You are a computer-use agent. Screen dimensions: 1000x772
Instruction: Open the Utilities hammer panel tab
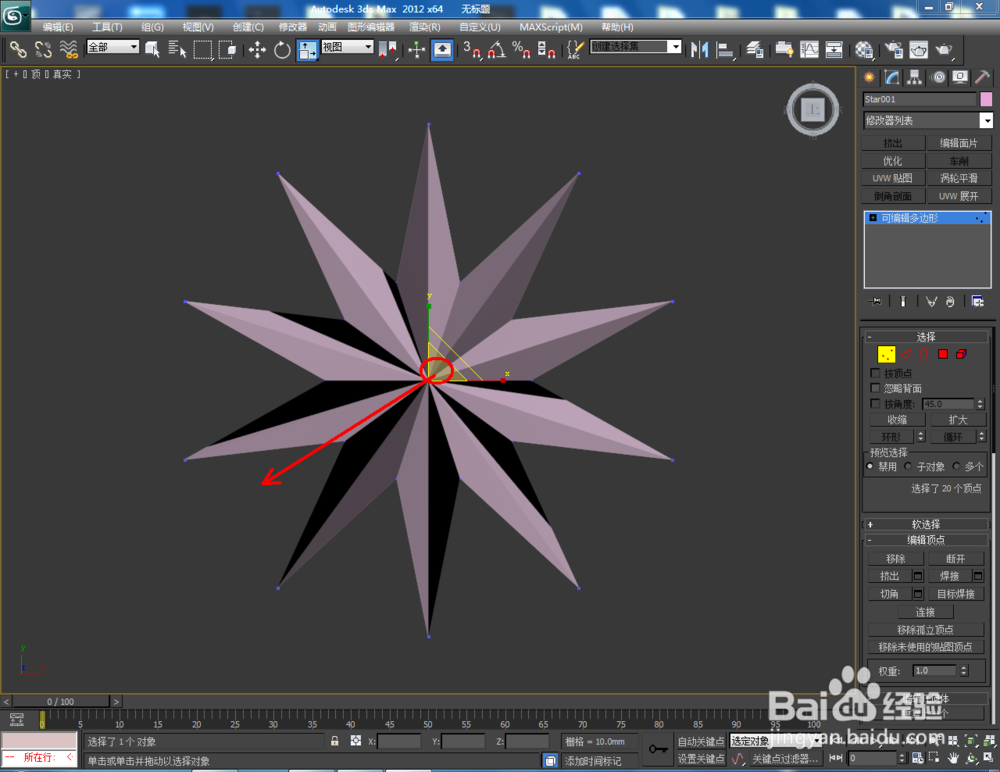pyautogui.click(x=982, y=78)
